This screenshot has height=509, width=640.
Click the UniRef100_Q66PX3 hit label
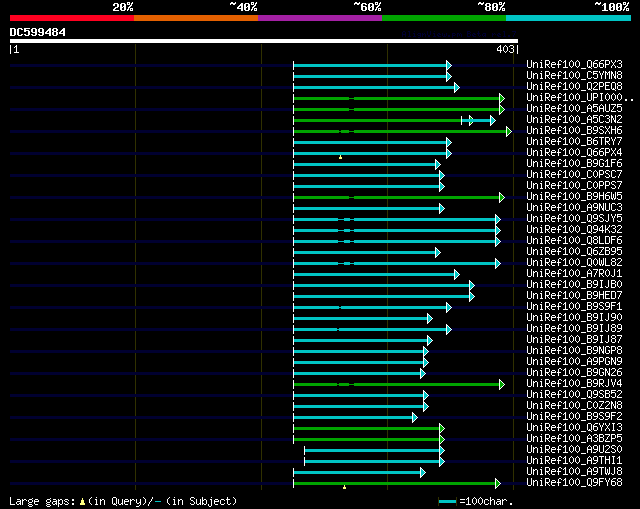(574, 64)
